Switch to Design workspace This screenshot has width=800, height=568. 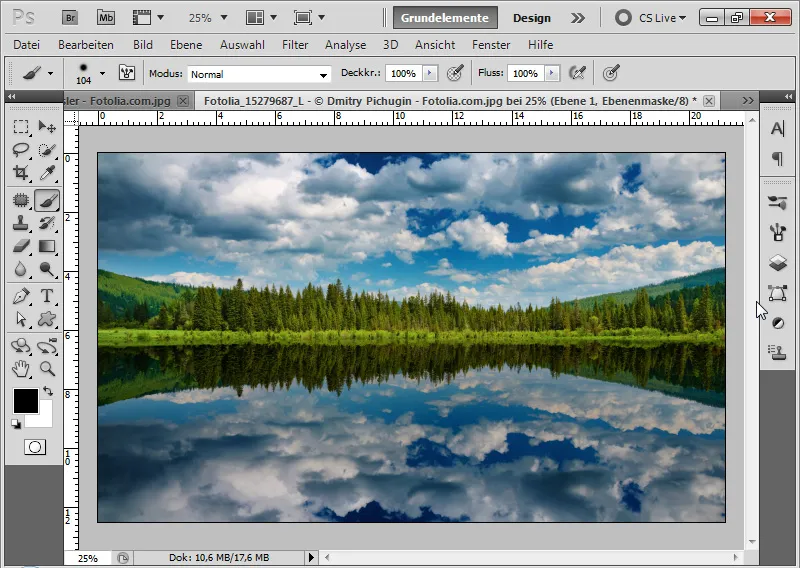tap(532, 18)
